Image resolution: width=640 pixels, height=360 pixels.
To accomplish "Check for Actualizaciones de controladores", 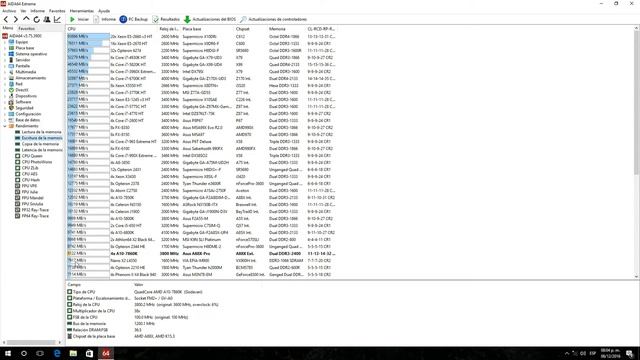I will pos(273,19).
